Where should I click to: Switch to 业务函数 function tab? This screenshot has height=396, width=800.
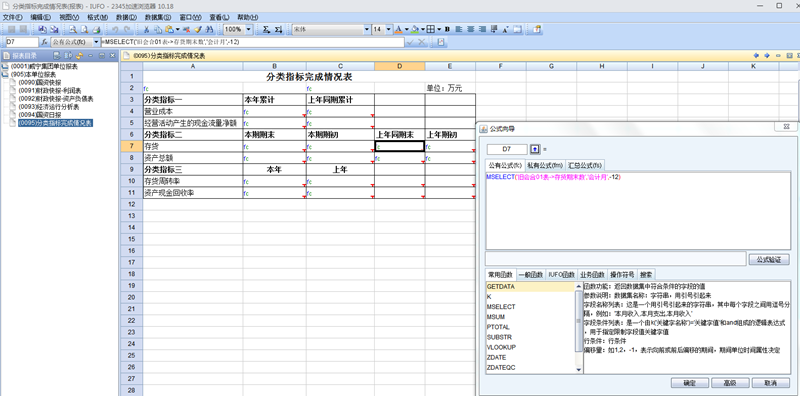pos(592,275)
